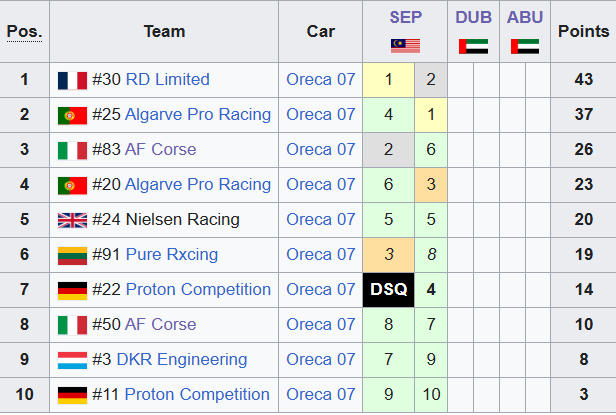The height and width of the screenshot is (415, 616).
Task: Open the DKR Engineering team link
Action: coord(182,359)
